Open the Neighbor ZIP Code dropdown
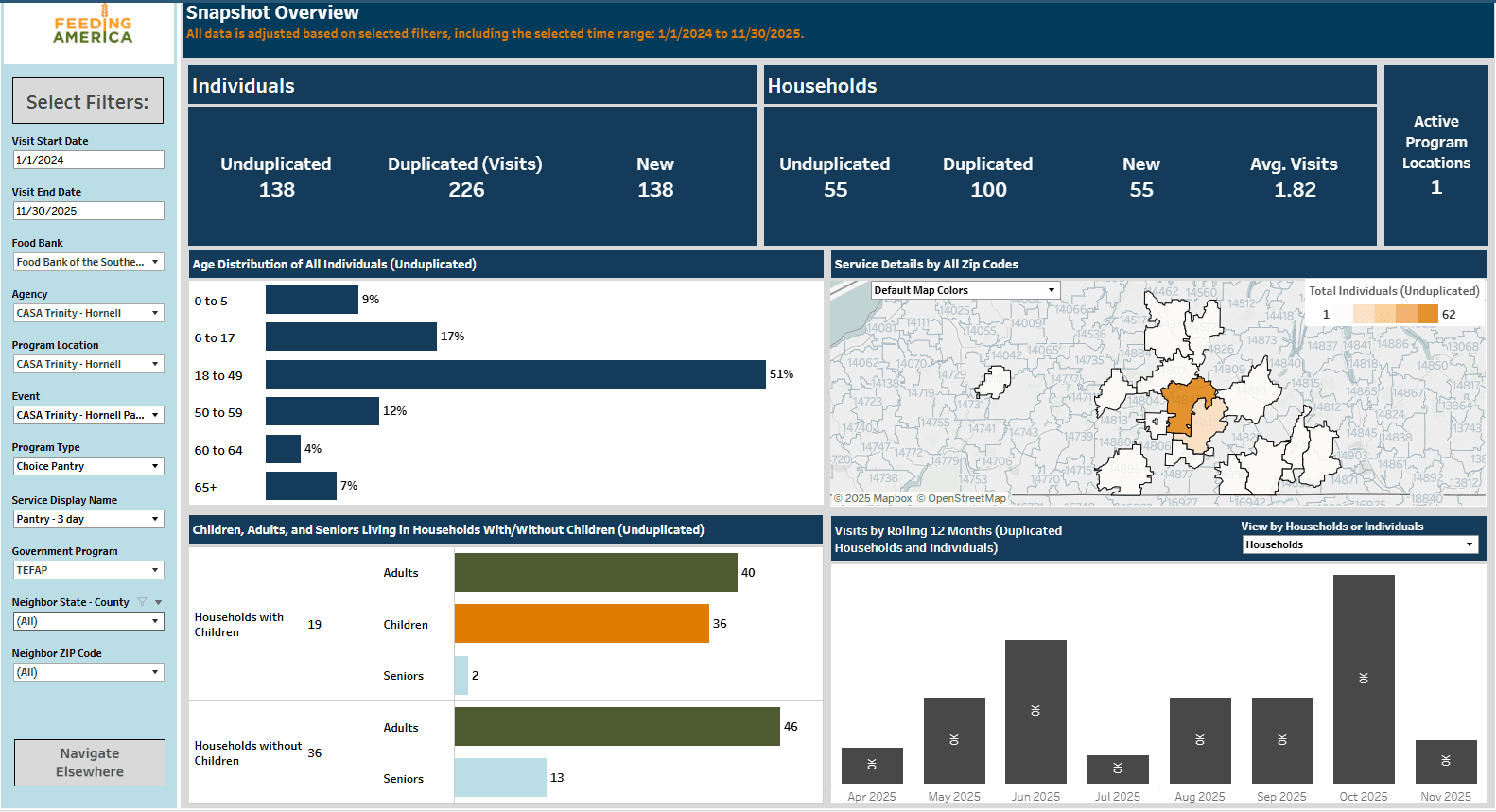 tap(88, 672)
